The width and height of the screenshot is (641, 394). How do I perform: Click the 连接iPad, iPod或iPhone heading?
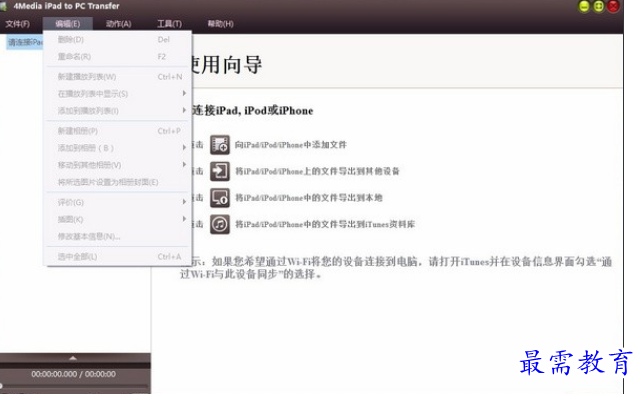(x=253, y=111)
